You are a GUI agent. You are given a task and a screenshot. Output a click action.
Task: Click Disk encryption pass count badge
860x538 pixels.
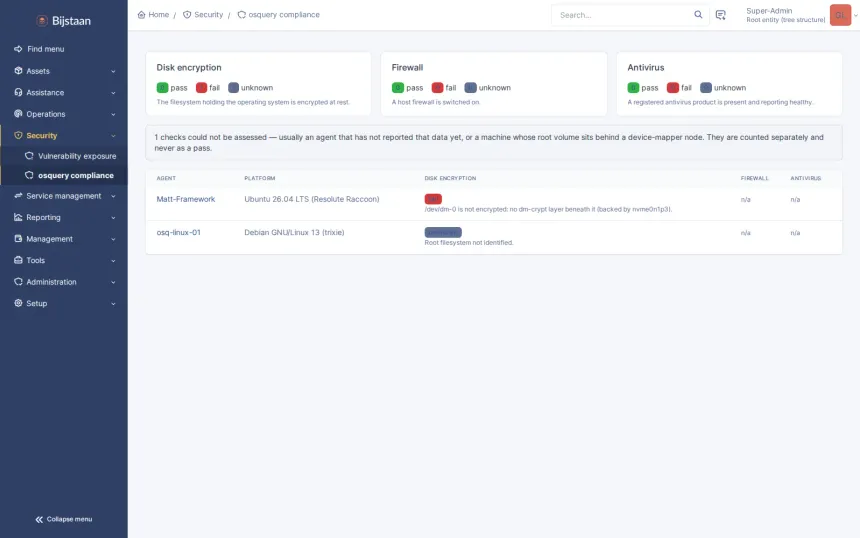pos(162,88)
